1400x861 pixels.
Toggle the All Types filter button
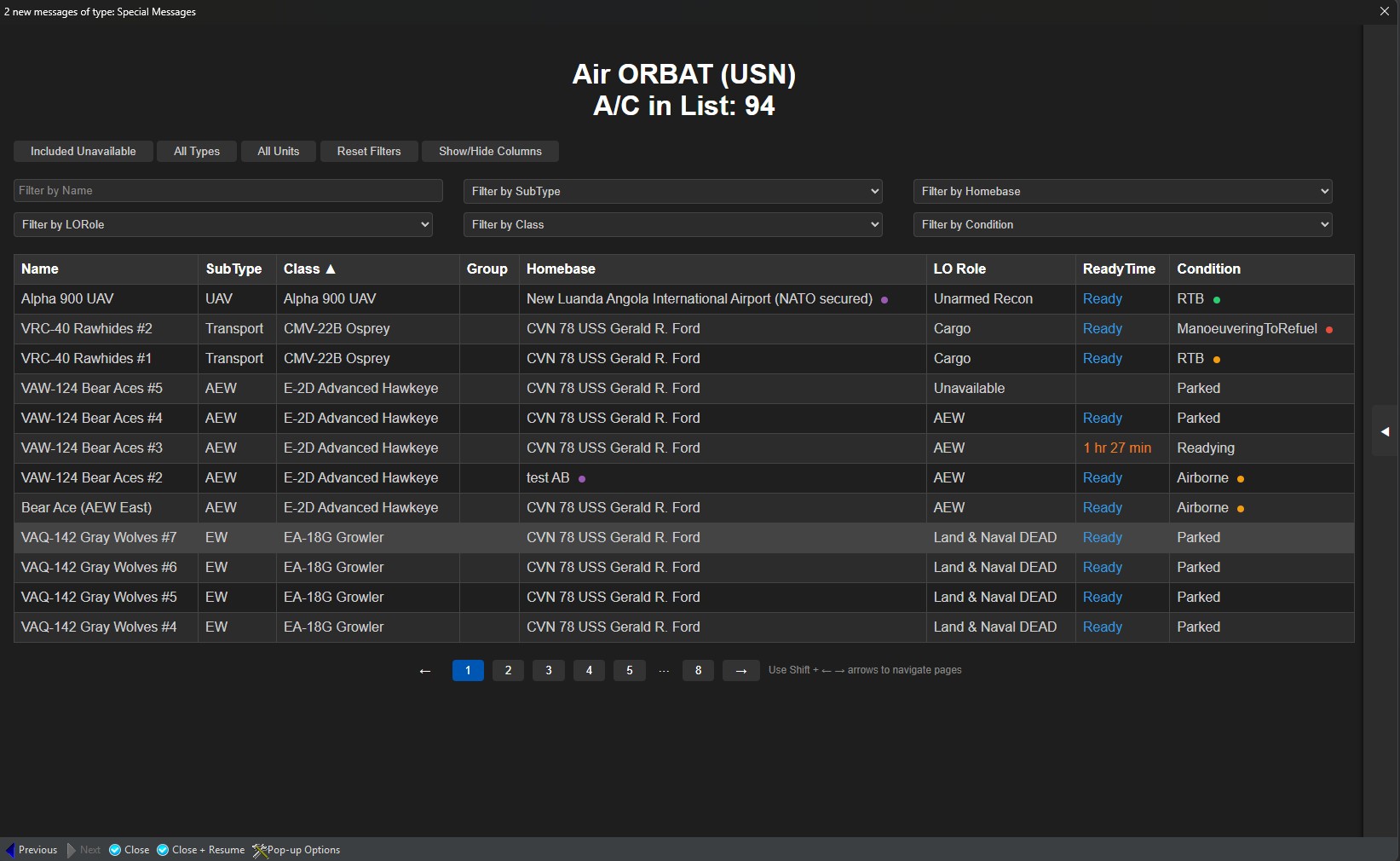pos(197,151)
